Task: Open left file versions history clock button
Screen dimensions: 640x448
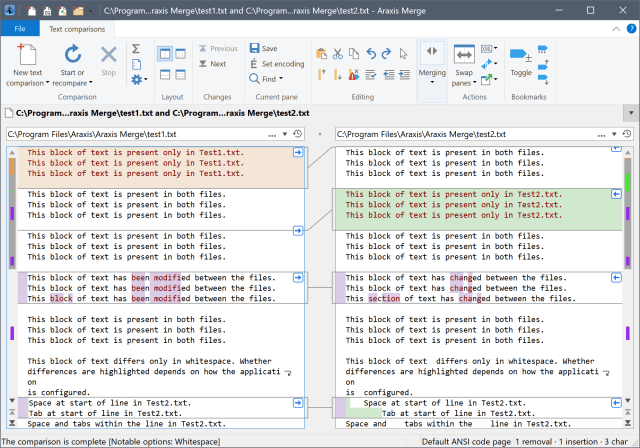Action: coord(298,134)
